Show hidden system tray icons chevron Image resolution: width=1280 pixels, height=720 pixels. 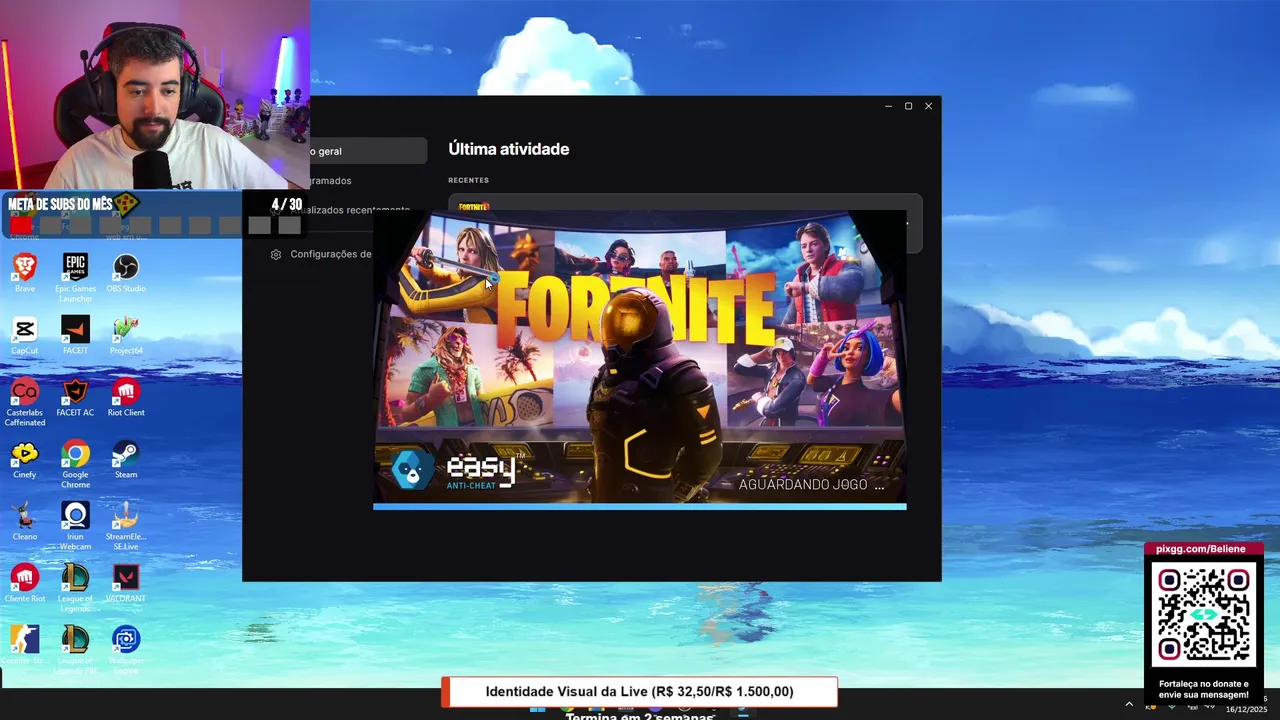1129,704
